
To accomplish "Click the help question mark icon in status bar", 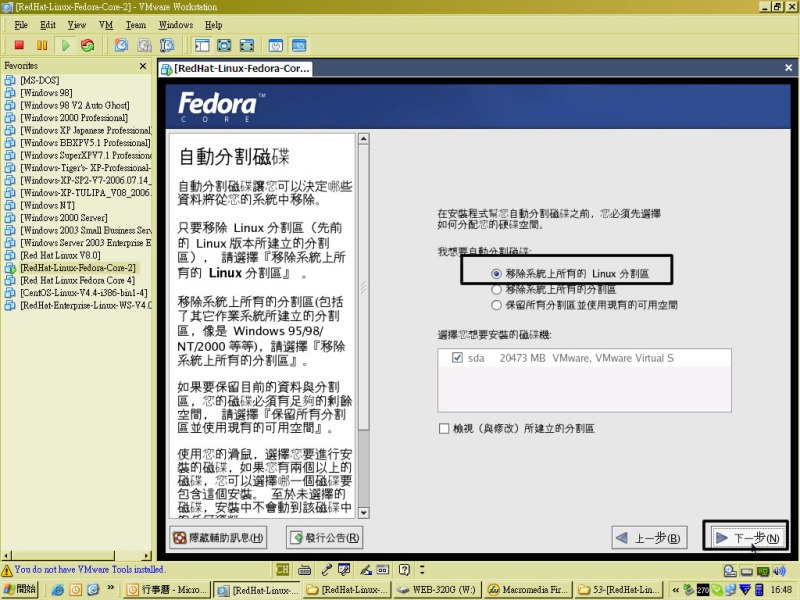I will click(404, 569).
